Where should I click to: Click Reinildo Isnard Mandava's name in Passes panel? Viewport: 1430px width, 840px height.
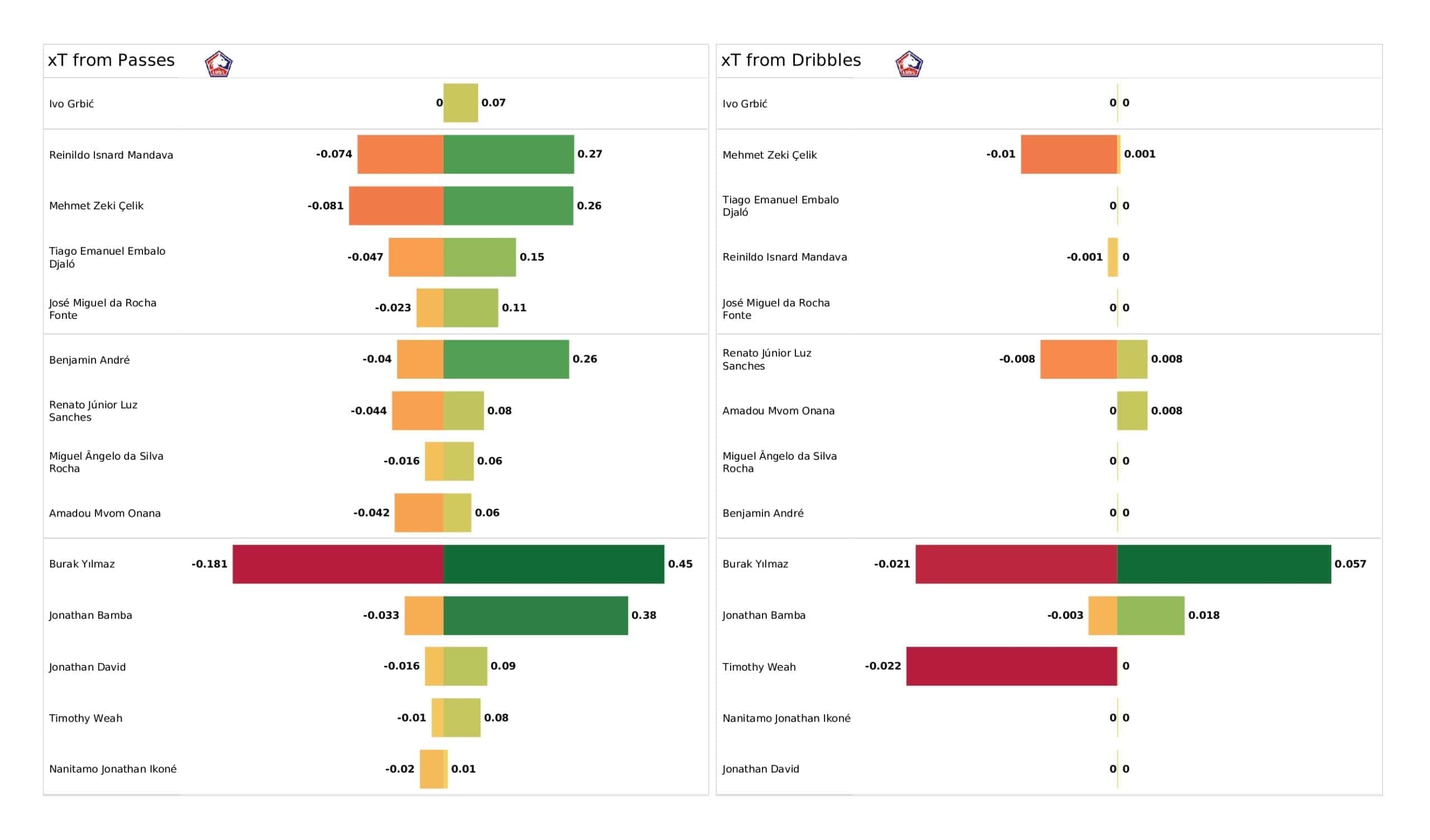coord(111,155)
